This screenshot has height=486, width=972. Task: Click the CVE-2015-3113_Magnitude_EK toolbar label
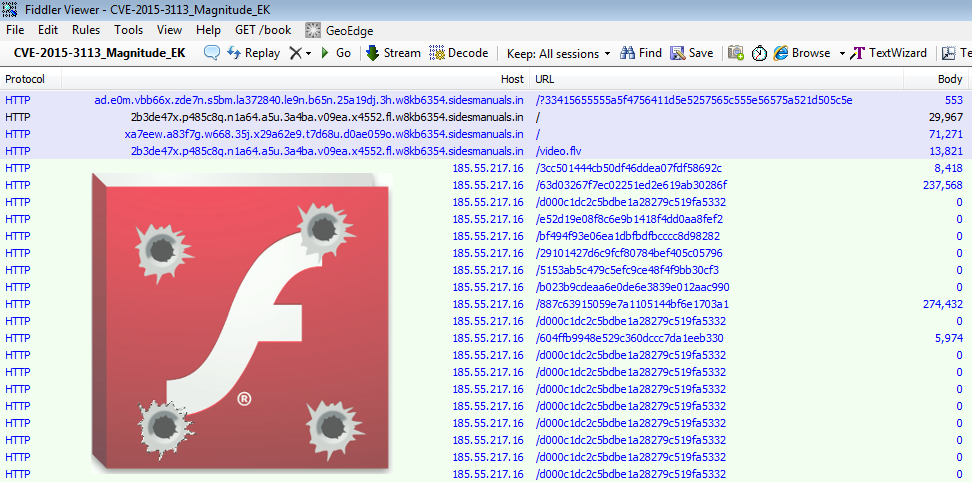[x=99, y=53]
